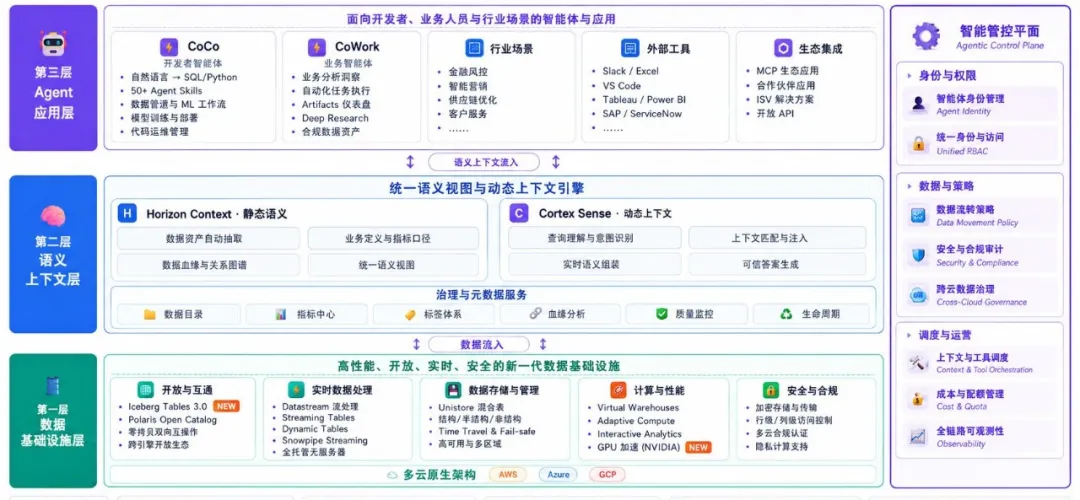Click the NEW badge beside GPU 加速 (NVIDIA)
The width and height of the screenshot is (1080, 500).
coord(698,448)
